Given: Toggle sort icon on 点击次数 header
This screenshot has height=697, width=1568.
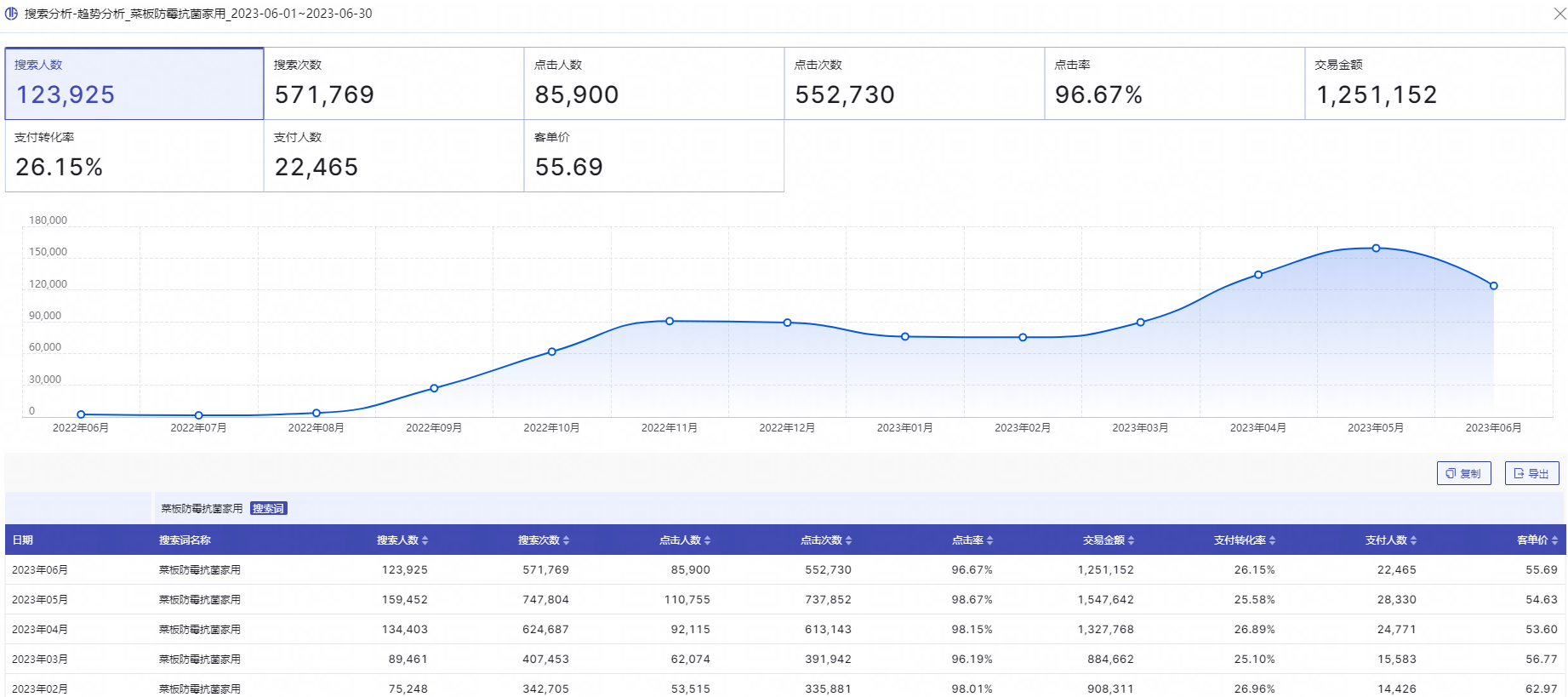Looking at the screenshot, I should pyautogui.click(x=848, y=540).
